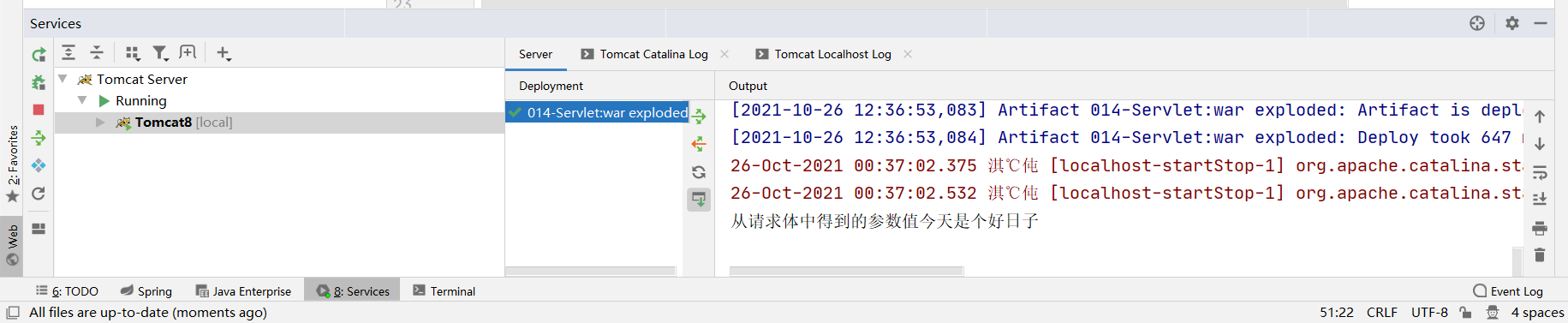Click the Deployment panel horizontal scrollbar

coord(591,272)
